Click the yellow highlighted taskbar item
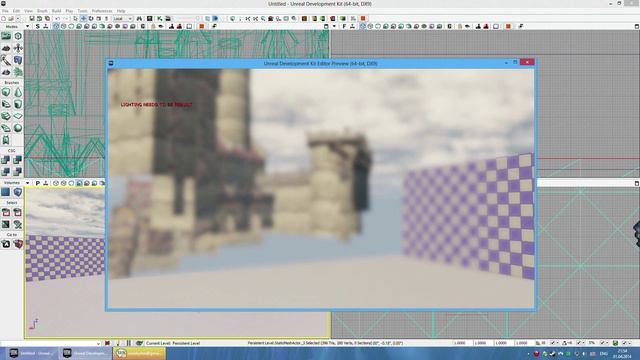This screenshot has width=640, height=360. [139, 353]
